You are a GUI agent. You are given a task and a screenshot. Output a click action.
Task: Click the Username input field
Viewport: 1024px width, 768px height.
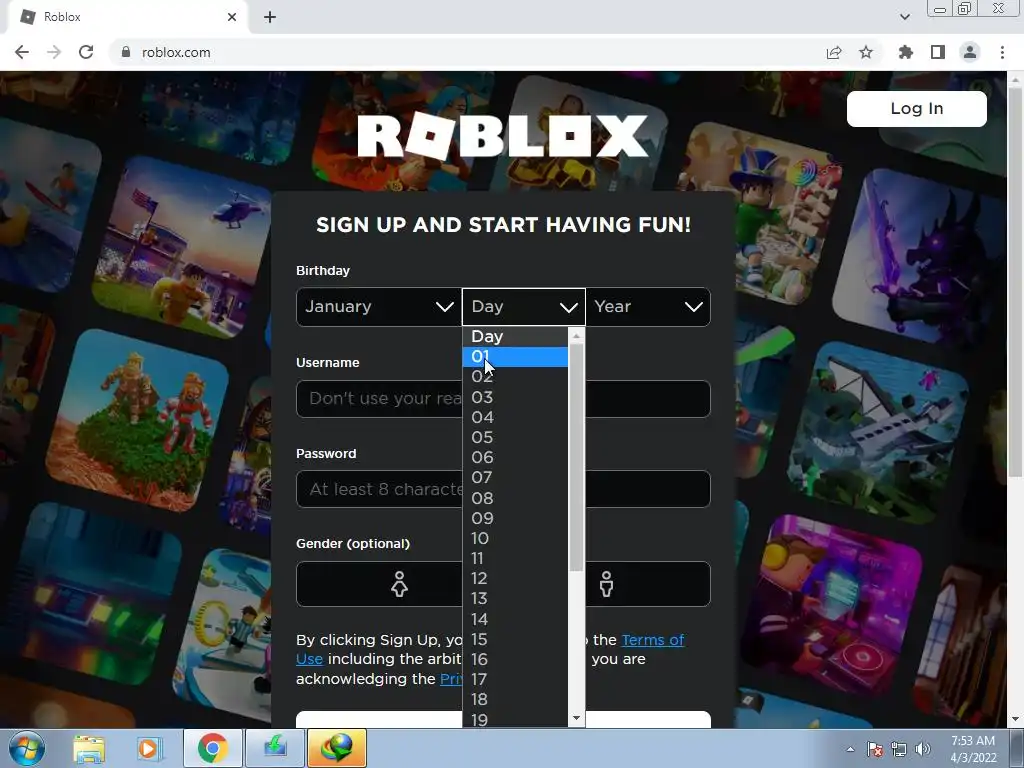pyautogui.click(x=503, y=398)
